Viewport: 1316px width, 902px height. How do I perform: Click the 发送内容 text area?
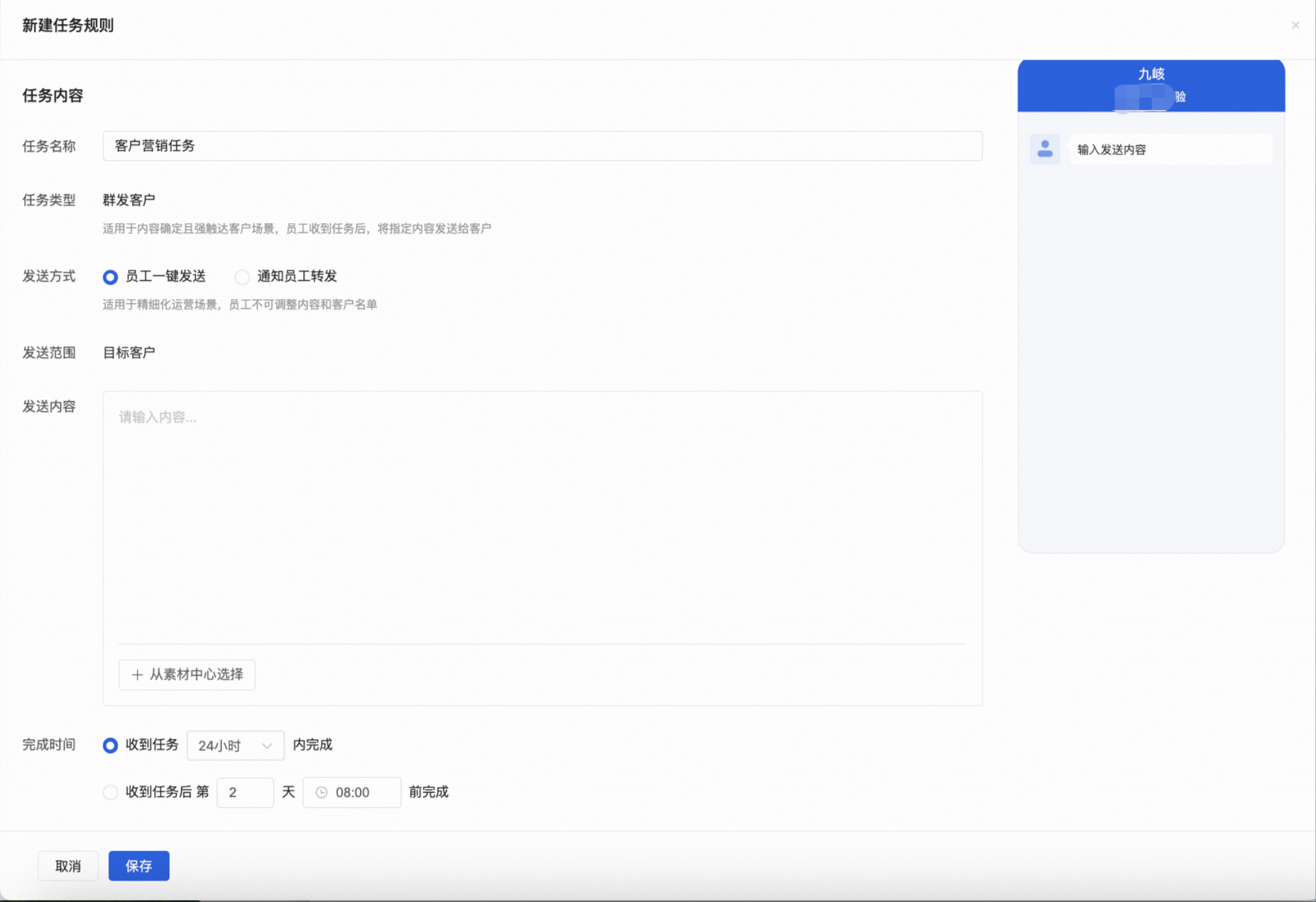click(x=542, y=518)
